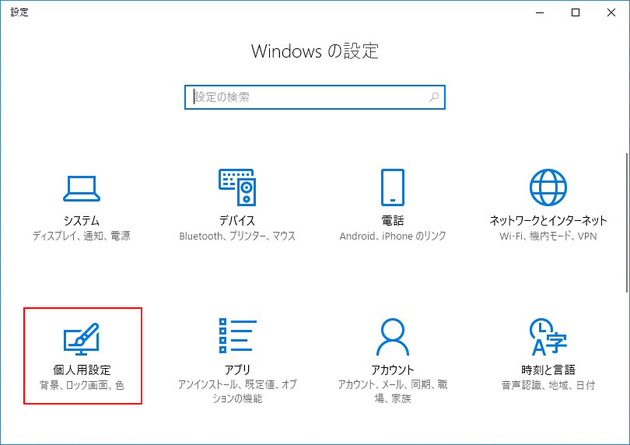This screenshot has height=445, width=630.
Task: Open the アプリ list icon
Action: [x=237, y=336]
